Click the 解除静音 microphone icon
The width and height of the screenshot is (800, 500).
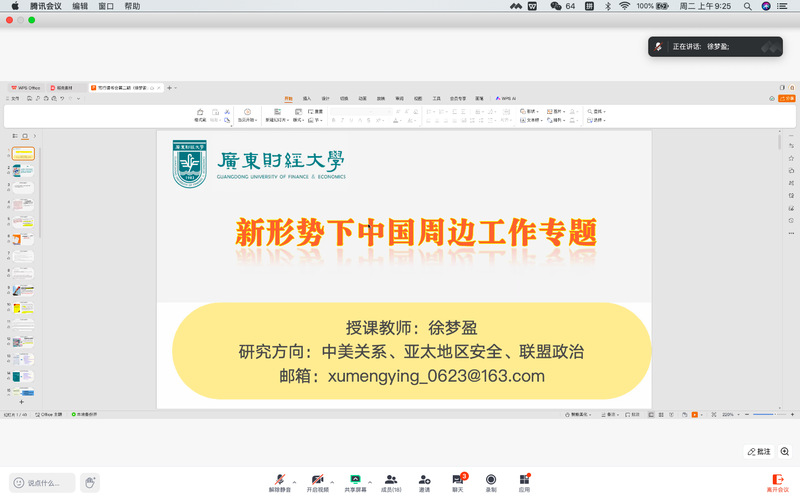pyautogui.click(x=281, y=480)
